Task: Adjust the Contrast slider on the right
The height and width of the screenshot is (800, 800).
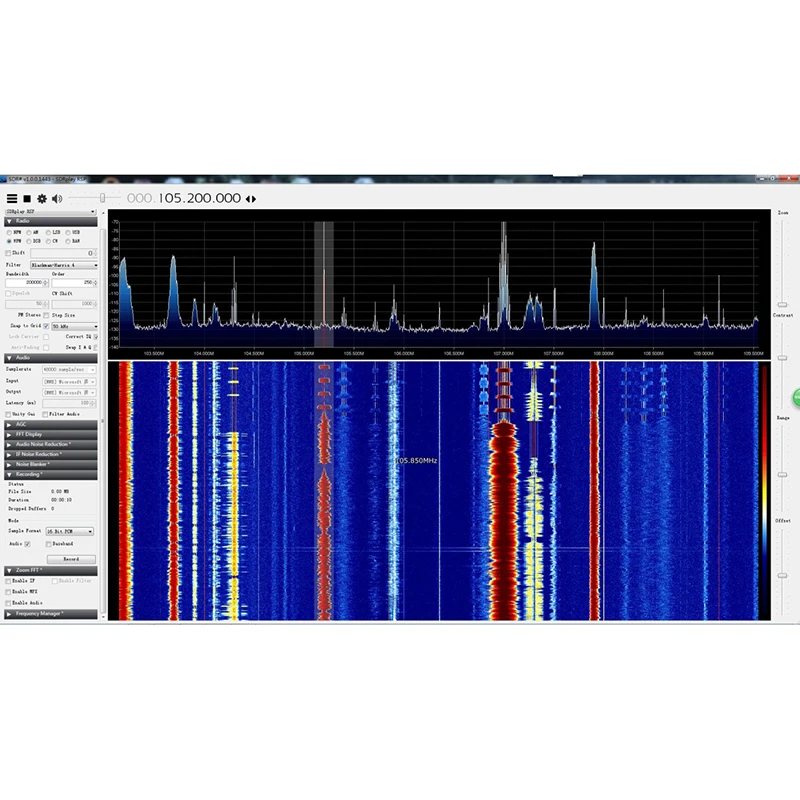Action: click(x=782, y=358)
